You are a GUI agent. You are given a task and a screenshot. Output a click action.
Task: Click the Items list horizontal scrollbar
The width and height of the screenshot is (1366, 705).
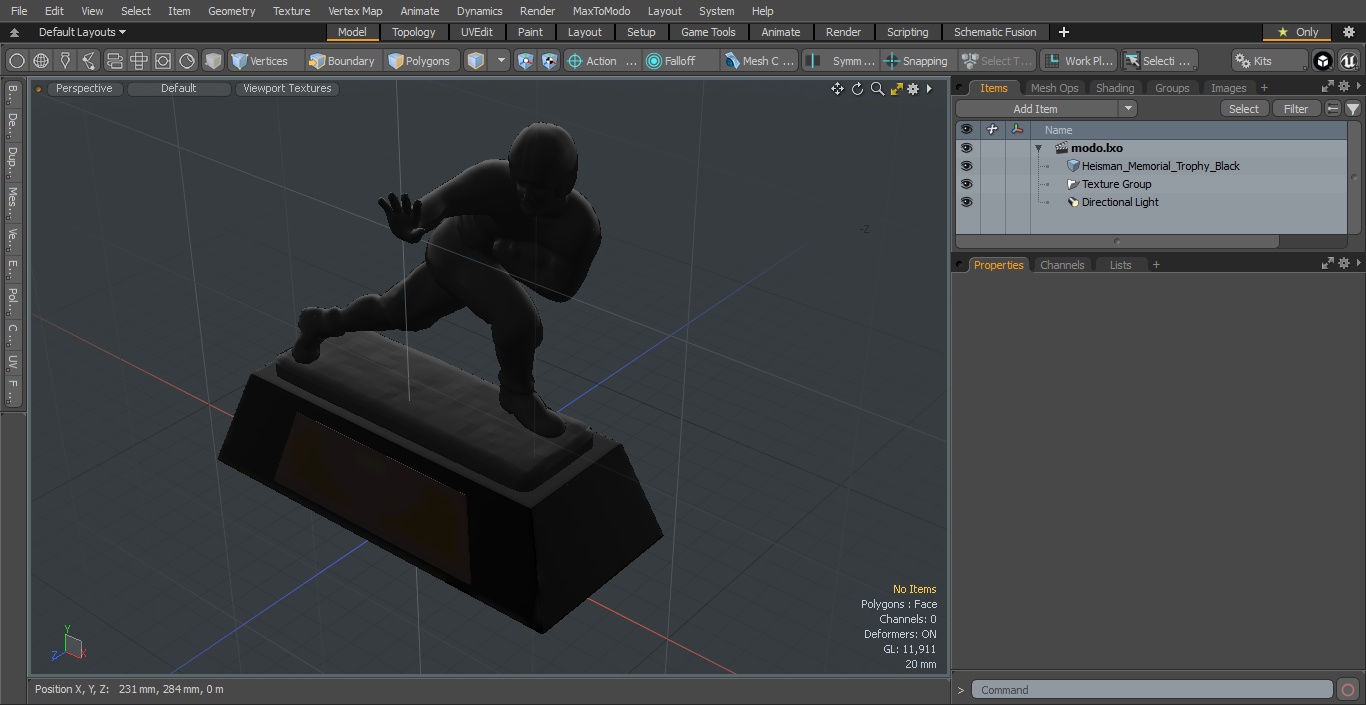[1117, 241]
